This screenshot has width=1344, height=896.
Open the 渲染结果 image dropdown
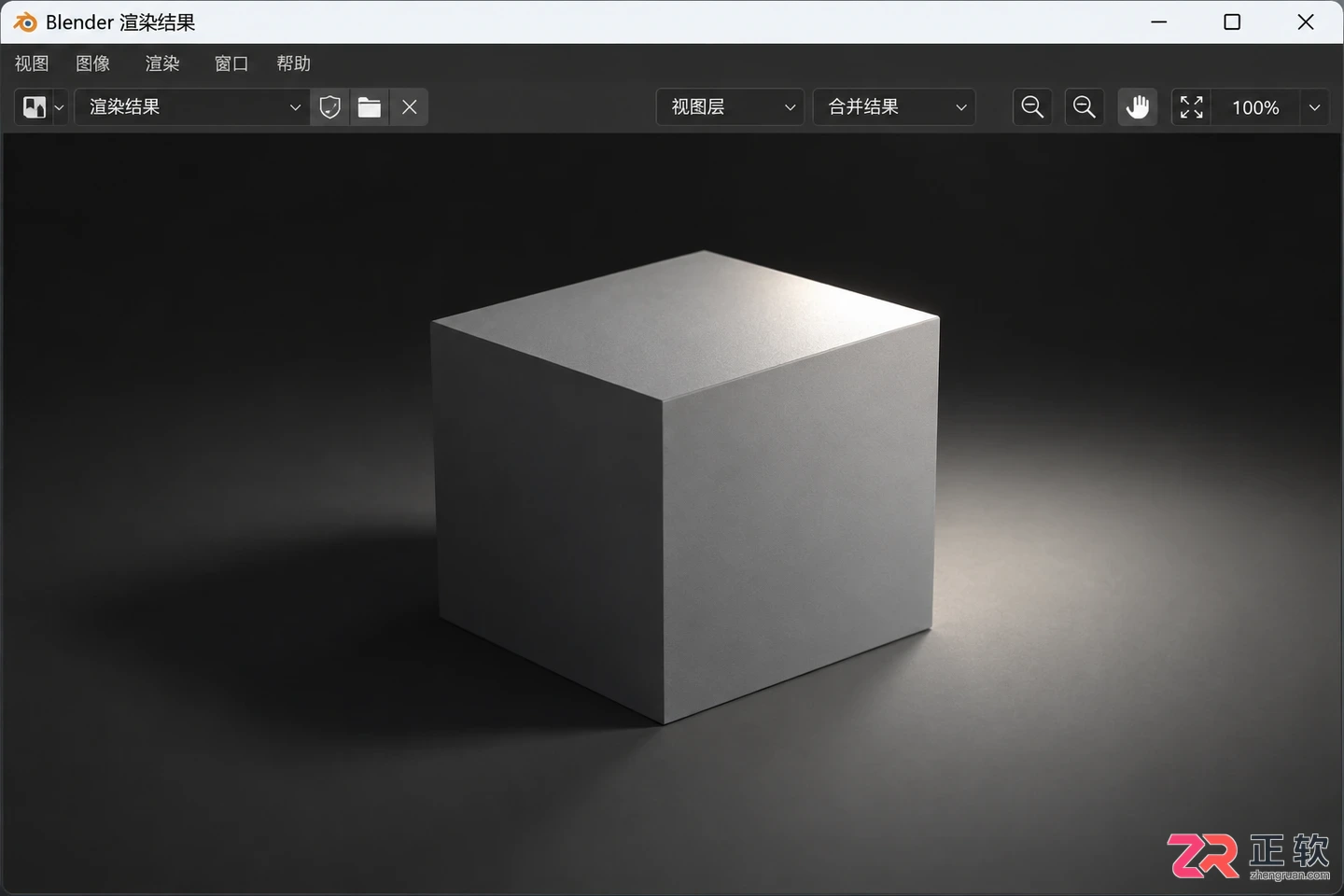click(192, 107)
